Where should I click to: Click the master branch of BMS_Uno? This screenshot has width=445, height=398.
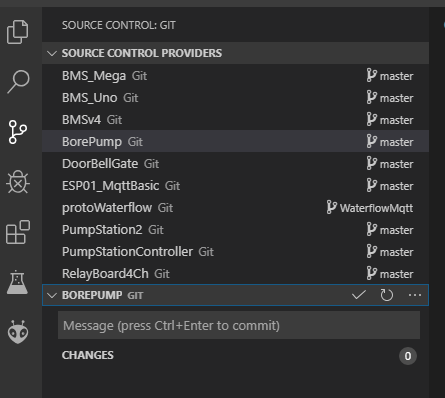tap(390, 98)
